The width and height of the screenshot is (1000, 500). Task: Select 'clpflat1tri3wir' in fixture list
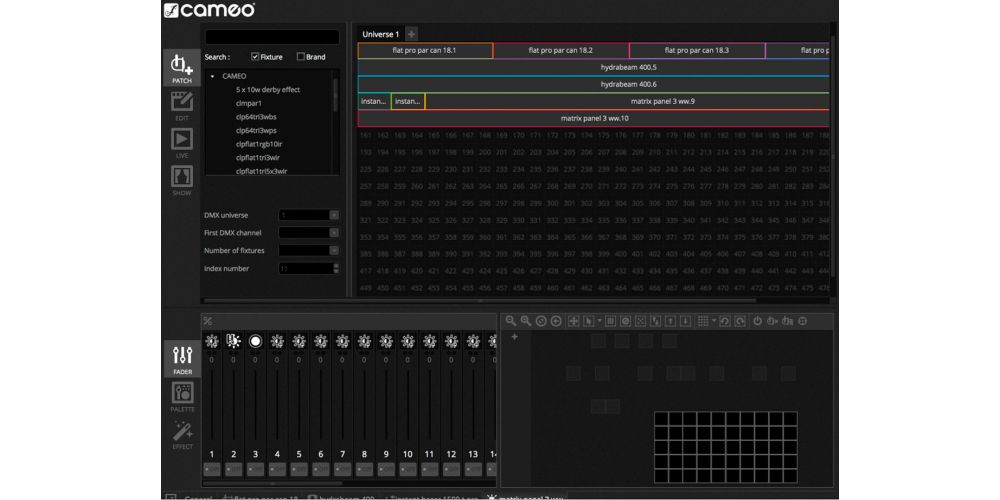click(x=259, y=158)
